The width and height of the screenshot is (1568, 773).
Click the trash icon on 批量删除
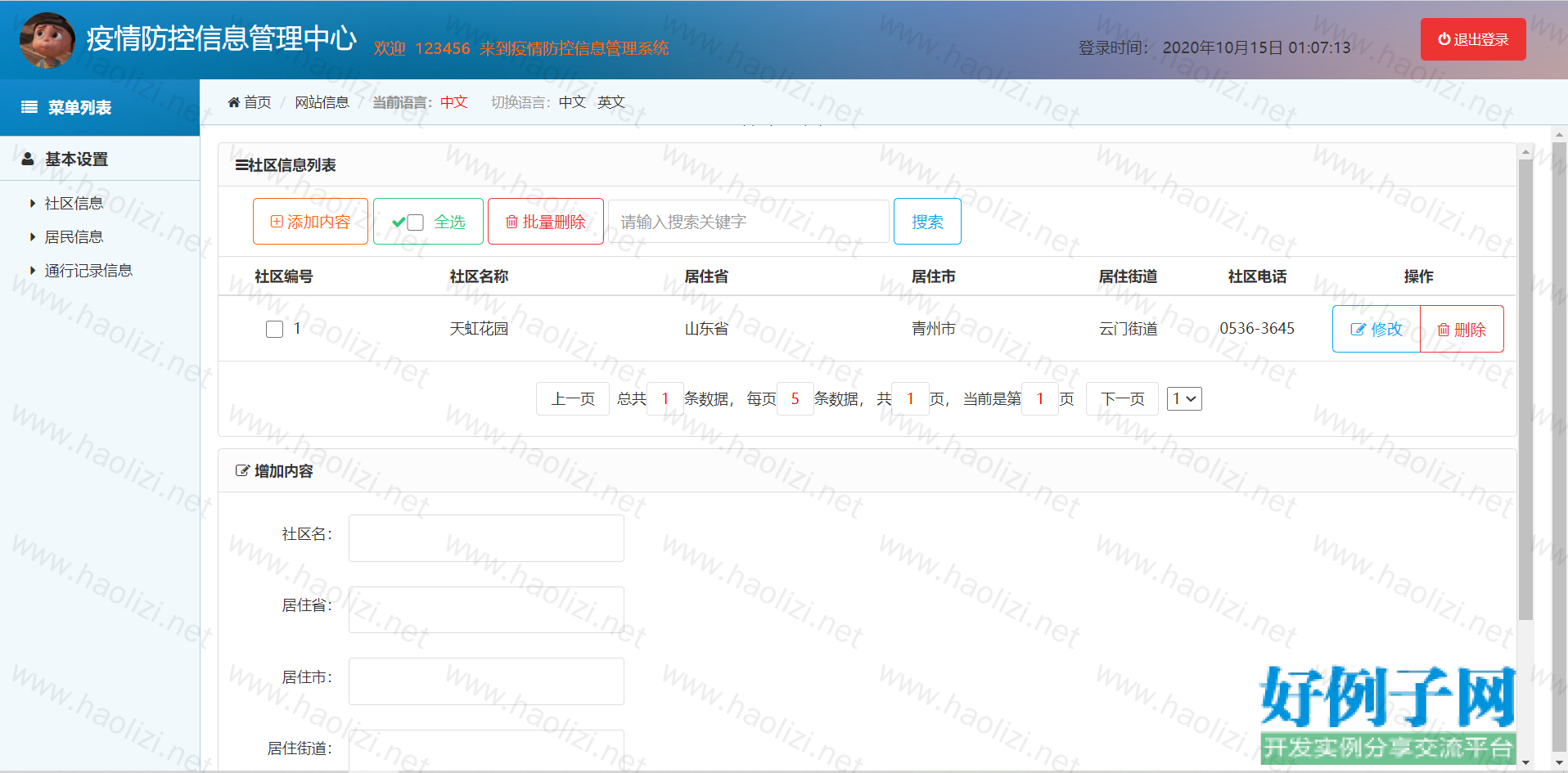[511, 222]
